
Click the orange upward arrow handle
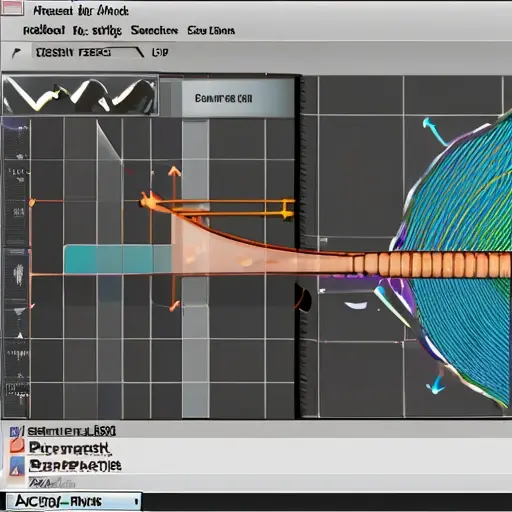coord(174,171)
